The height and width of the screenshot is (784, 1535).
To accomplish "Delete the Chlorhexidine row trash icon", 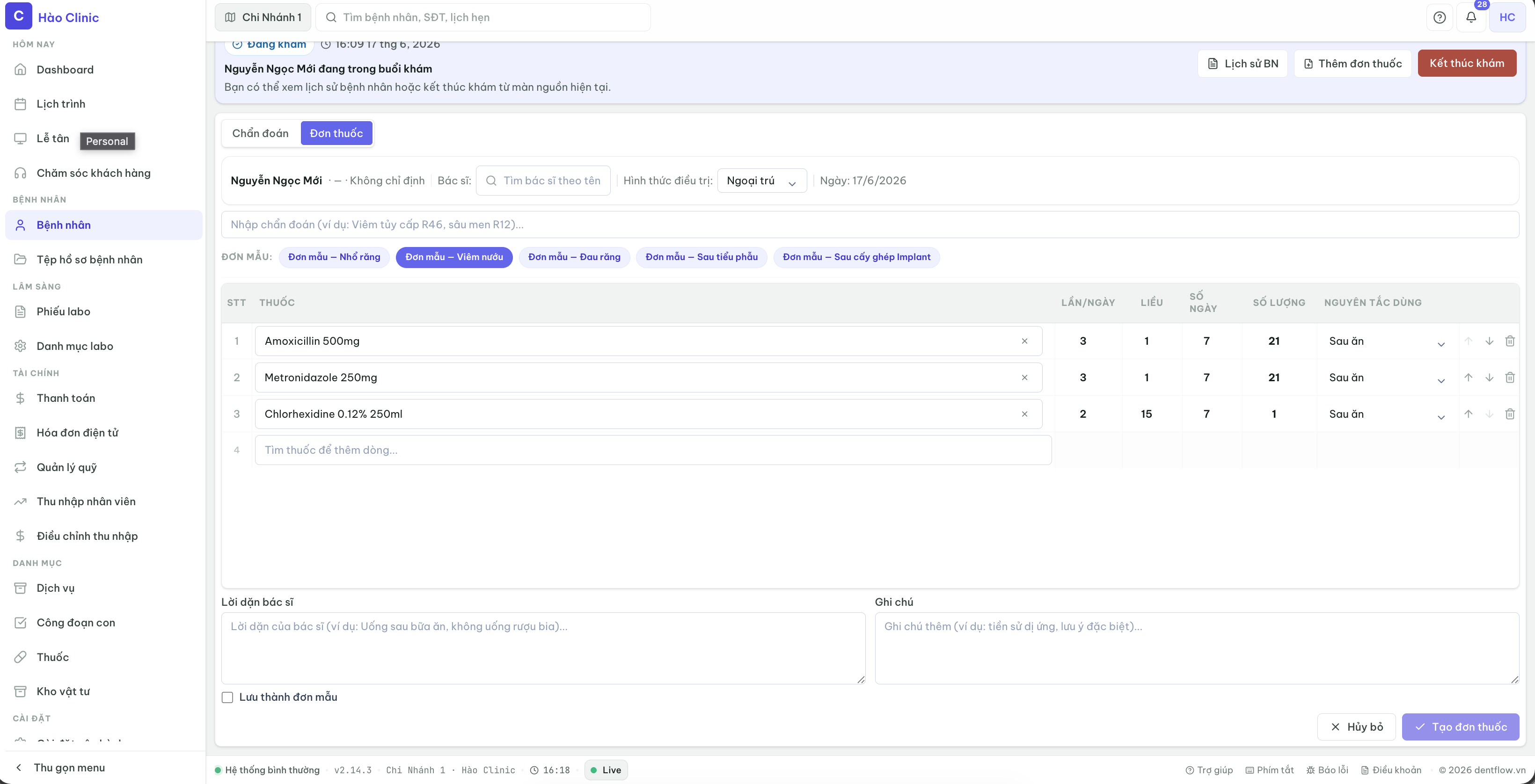I will [1510, 414].
